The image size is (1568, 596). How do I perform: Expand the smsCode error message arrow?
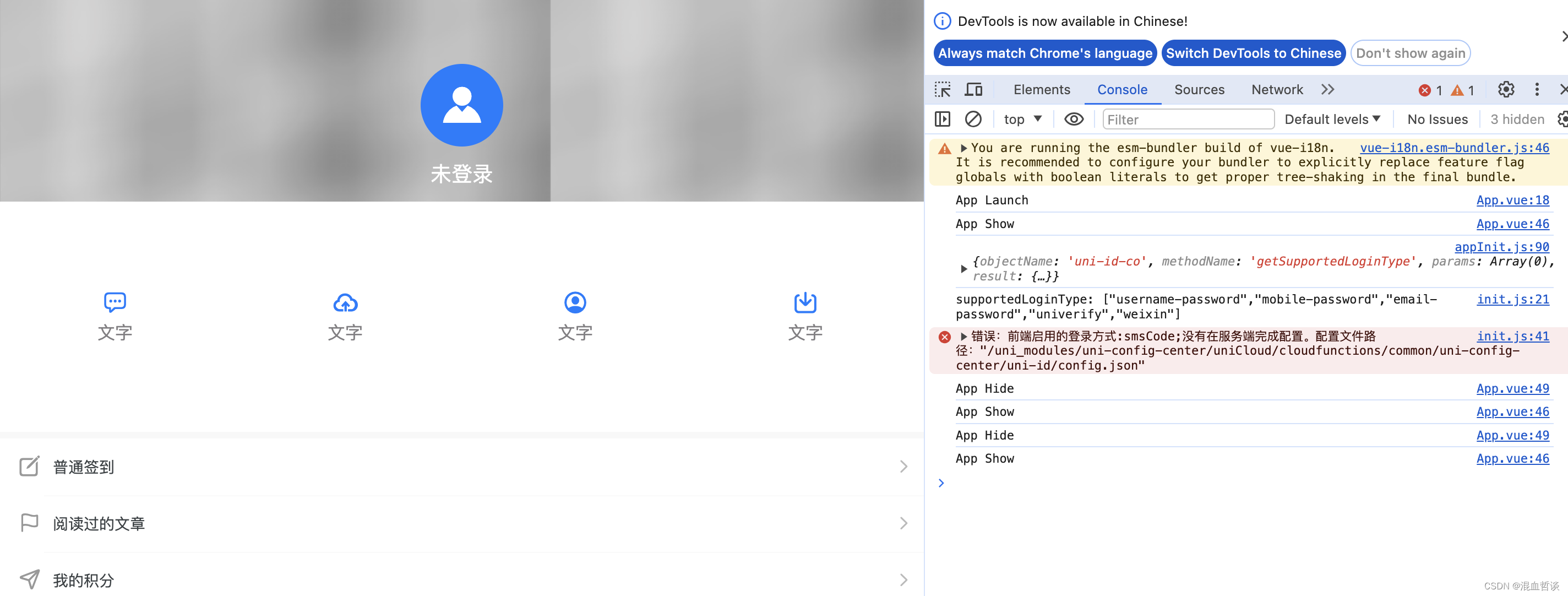[963, 336]
